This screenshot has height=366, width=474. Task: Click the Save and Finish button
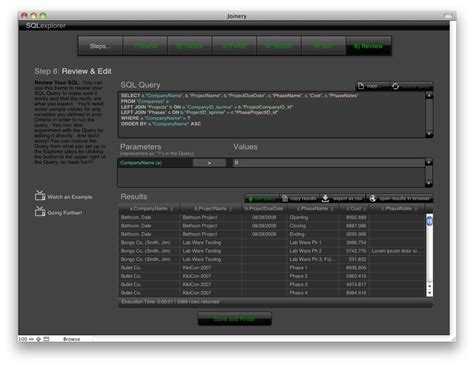click(x=235, y=319)
